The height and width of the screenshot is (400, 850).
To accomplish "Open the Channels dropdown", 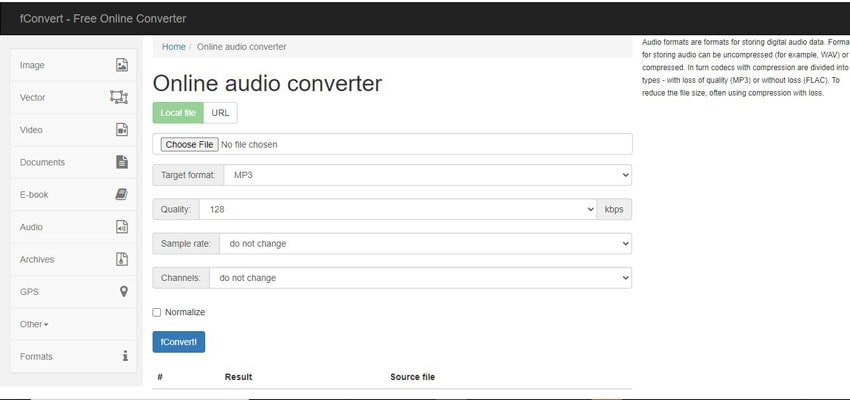I will pos(421,278).
